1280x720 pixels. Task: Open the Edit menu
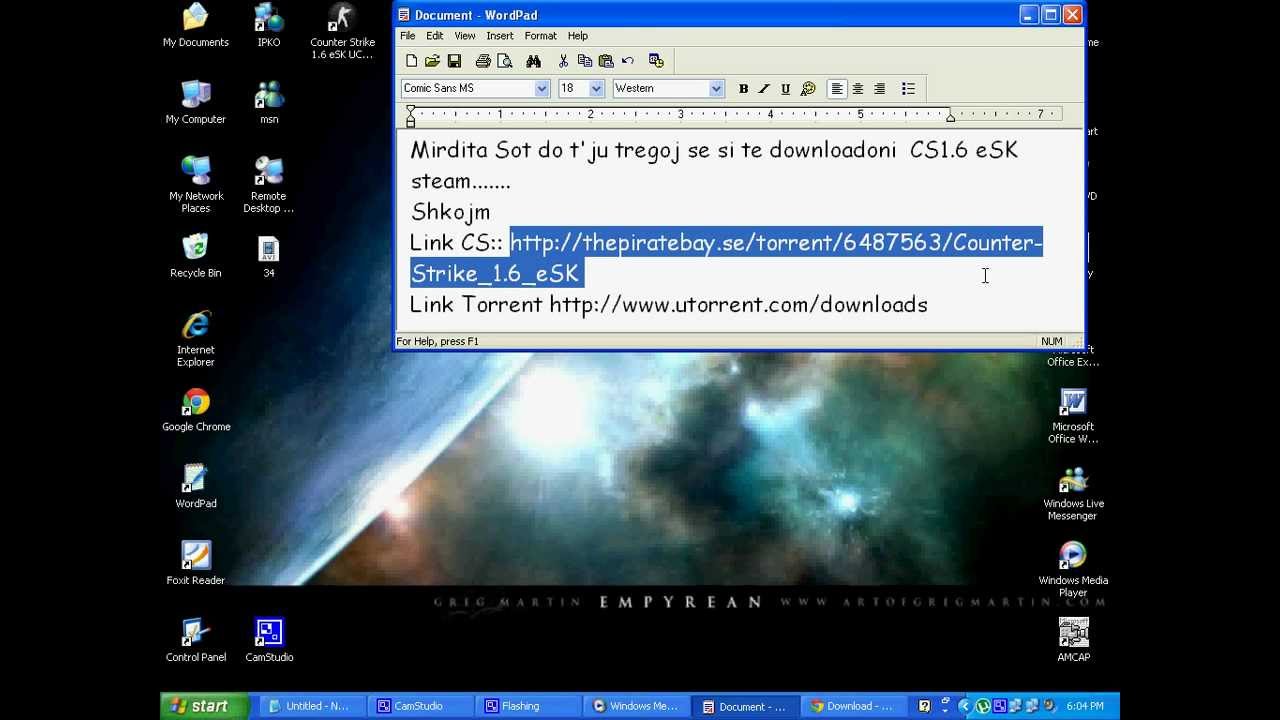[435, 36]
